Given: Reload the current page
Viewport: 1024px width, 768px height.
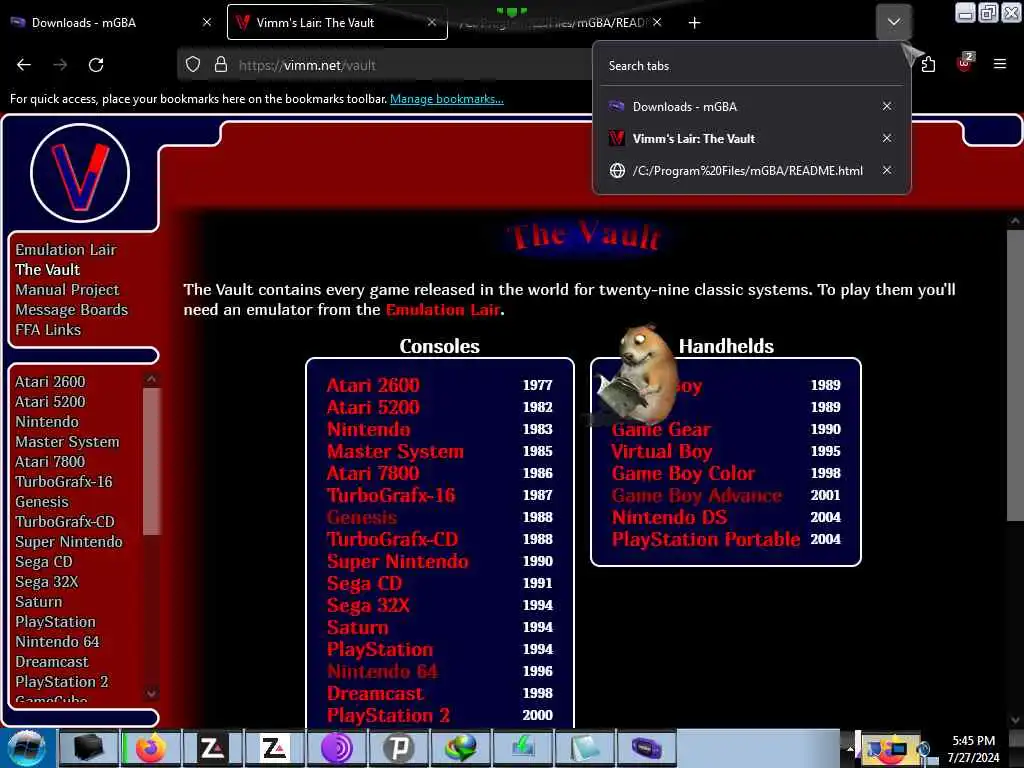Looking at the screenshot, I should tap(96, 65).
